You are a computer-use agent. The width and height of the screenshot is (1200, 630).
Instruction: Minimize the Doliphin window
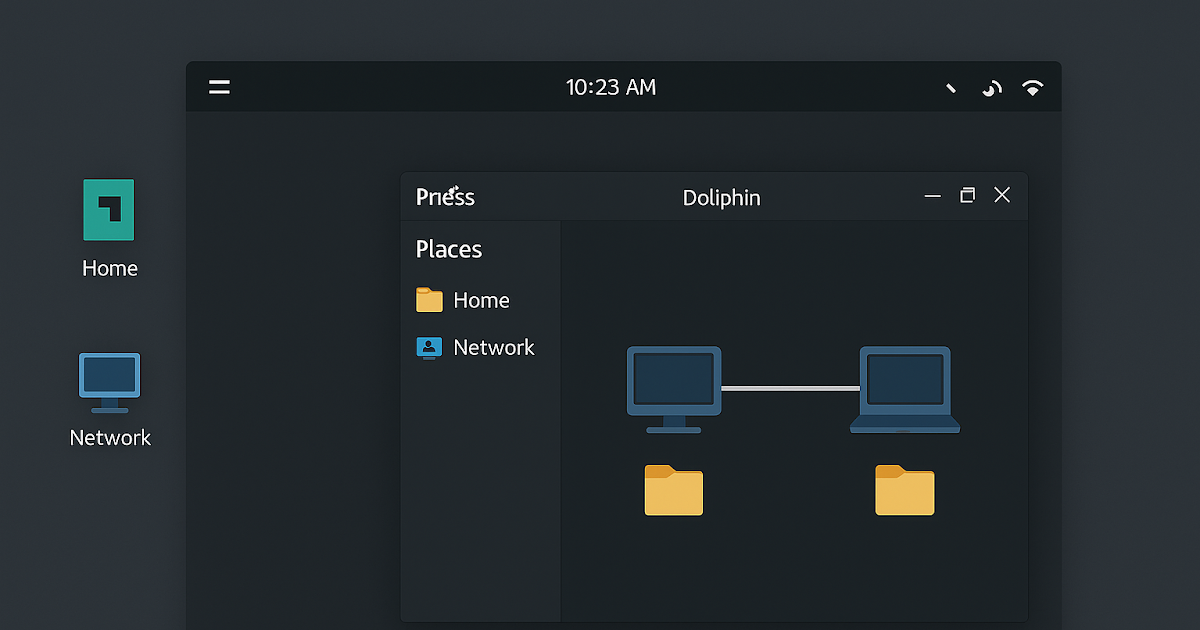click(933, 196)
